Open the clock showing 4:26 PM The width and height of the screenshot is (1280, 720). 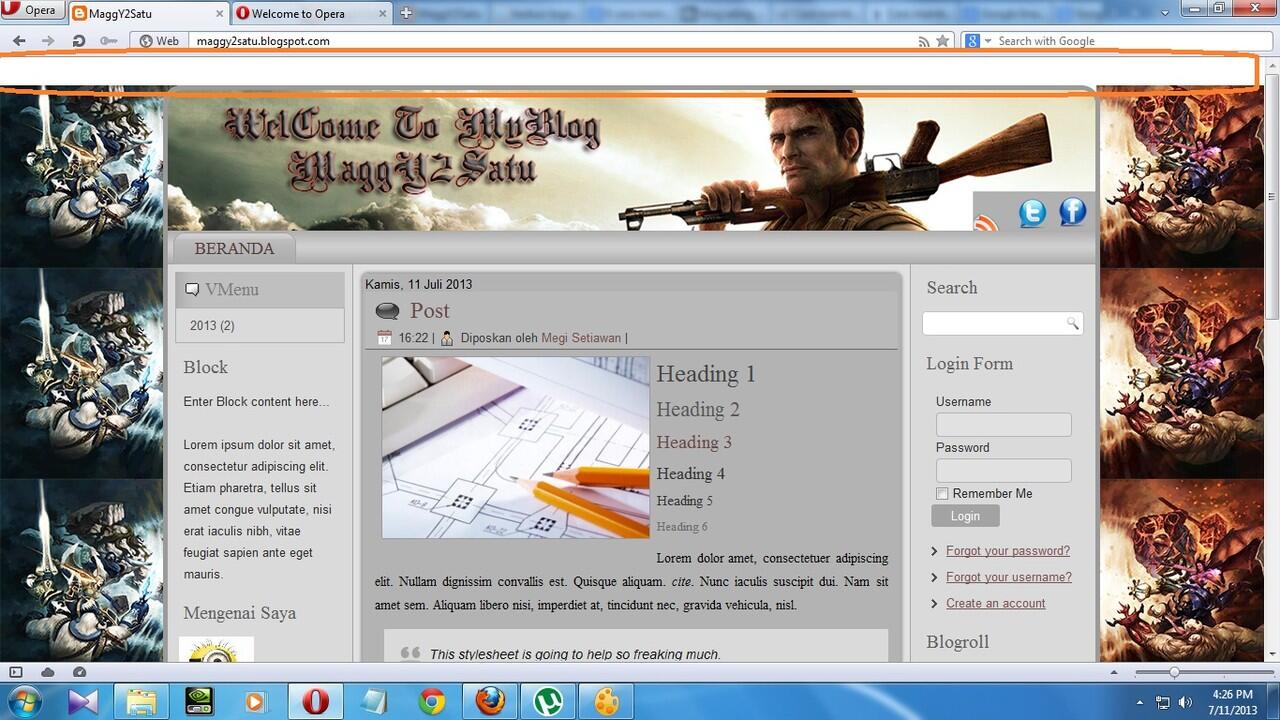coord(1232,701)
